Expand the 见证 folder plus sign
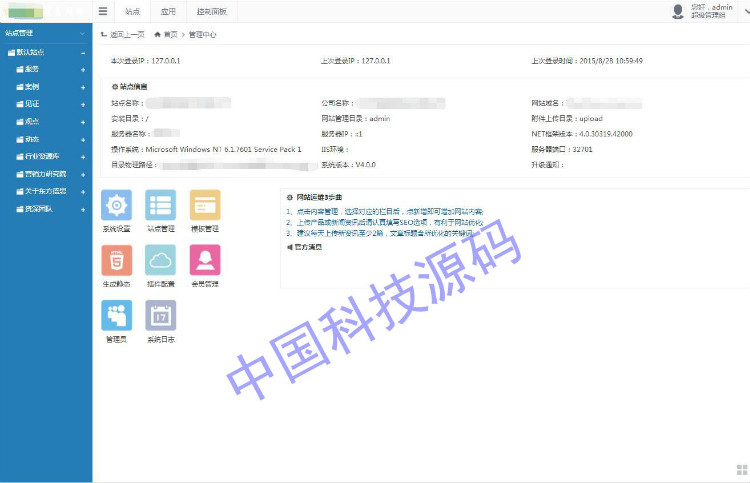The width and height of the screenshot is (750, 483). pos(83,105)
